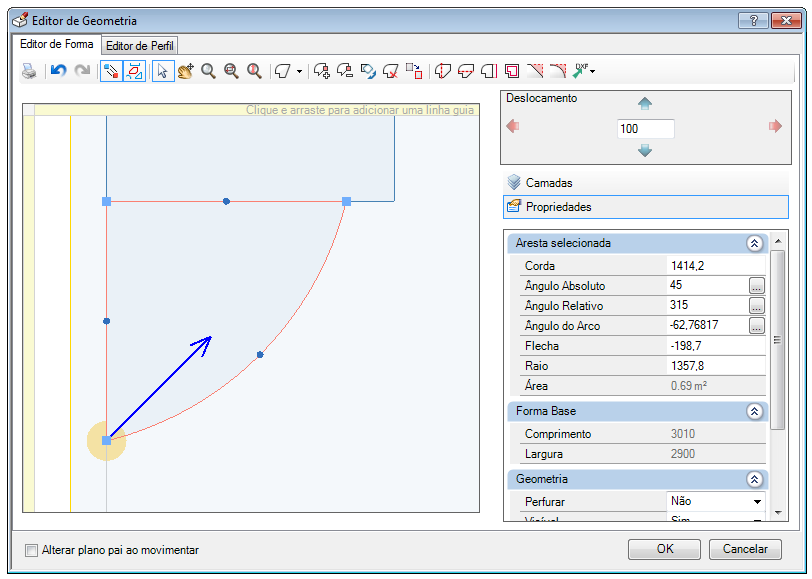This screenshot has width=812, height=579.
Task: Click the replace shape icon
Action: tap(414, 71)
